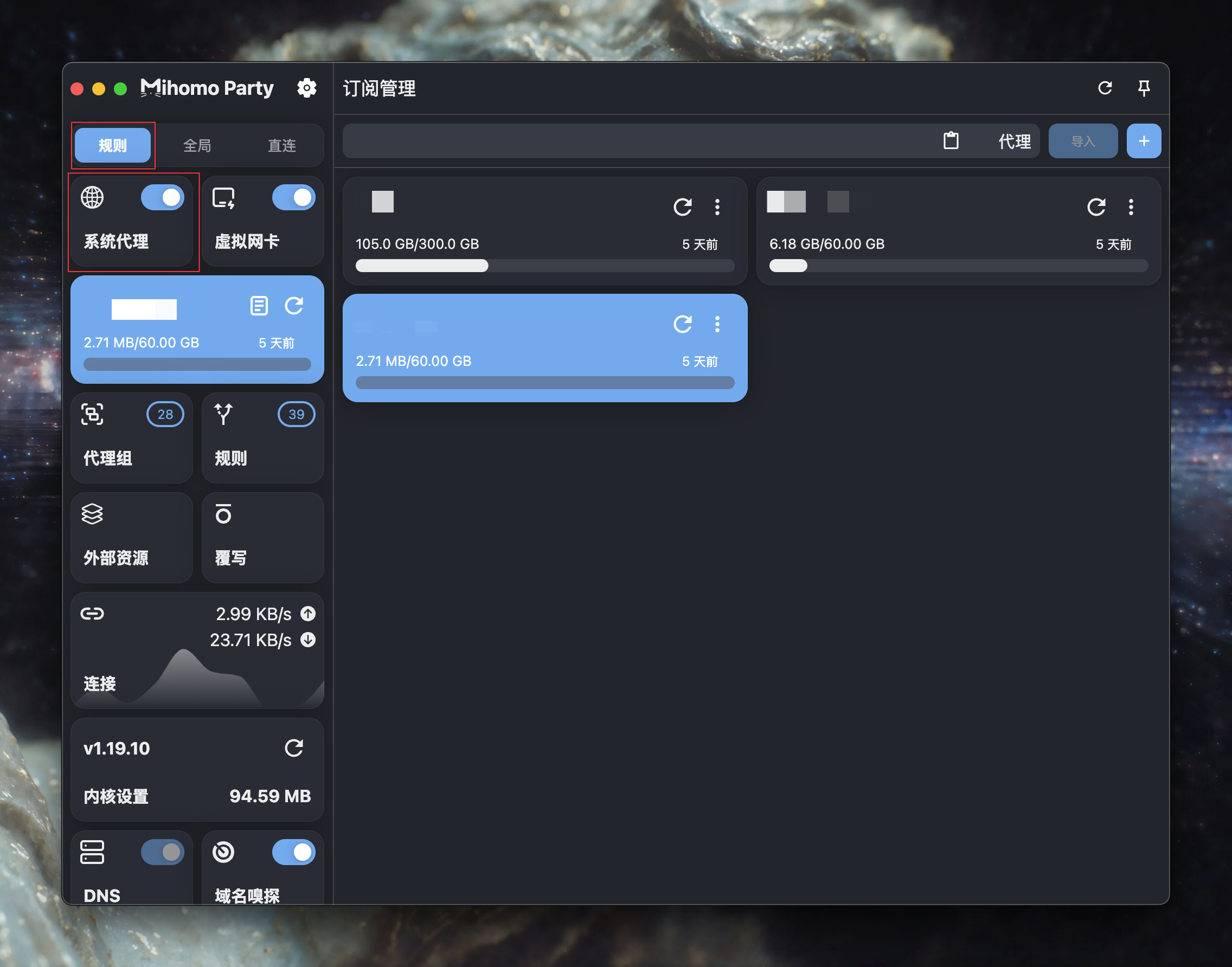Image resolution: width=1232 pixels, height=967 pixels.
Task: Enable the DNS toggle switch
Action: [163, 852]
